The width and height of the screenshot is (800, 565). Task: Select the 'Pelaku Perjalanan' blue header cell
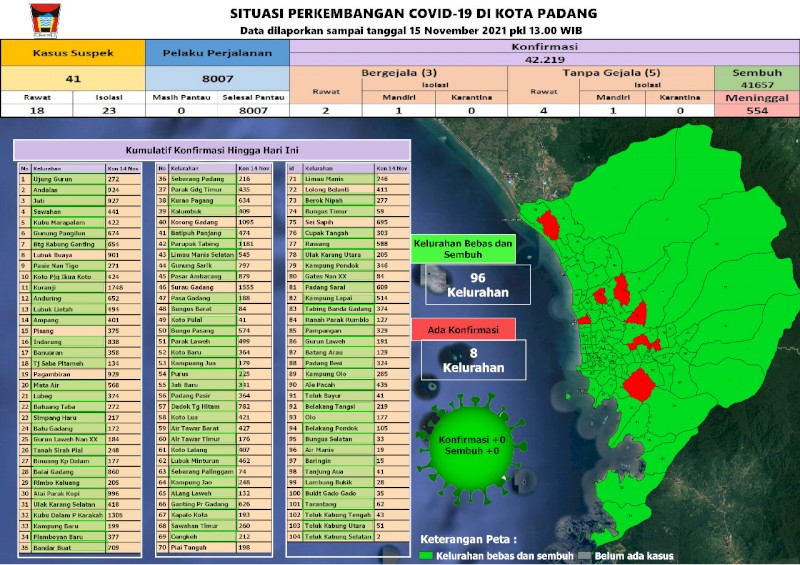click(217, 53)
